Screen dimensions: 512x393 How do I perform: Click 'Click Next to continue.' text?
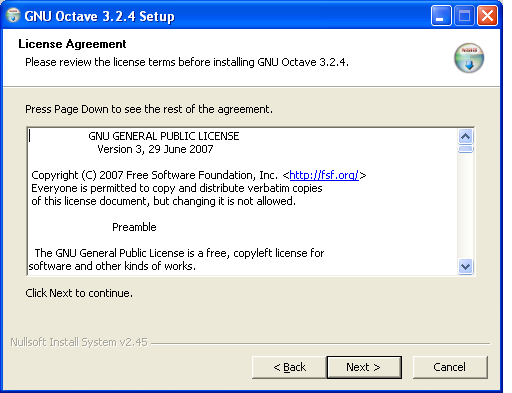coord(79,293)
